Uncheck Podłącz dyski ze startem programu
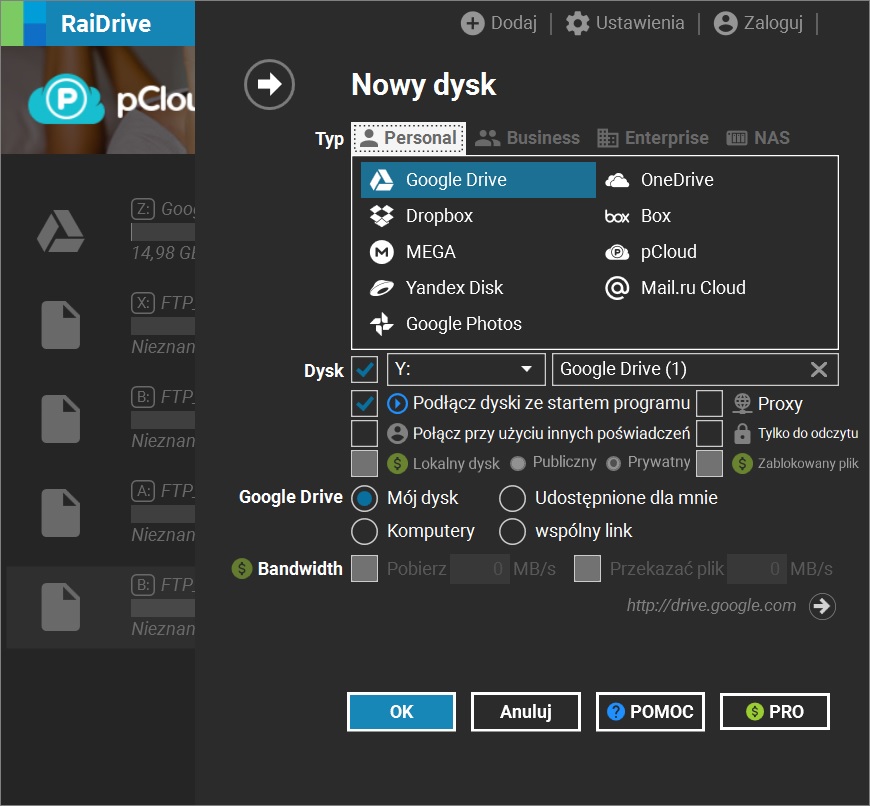870x806 pixels. 363,403
